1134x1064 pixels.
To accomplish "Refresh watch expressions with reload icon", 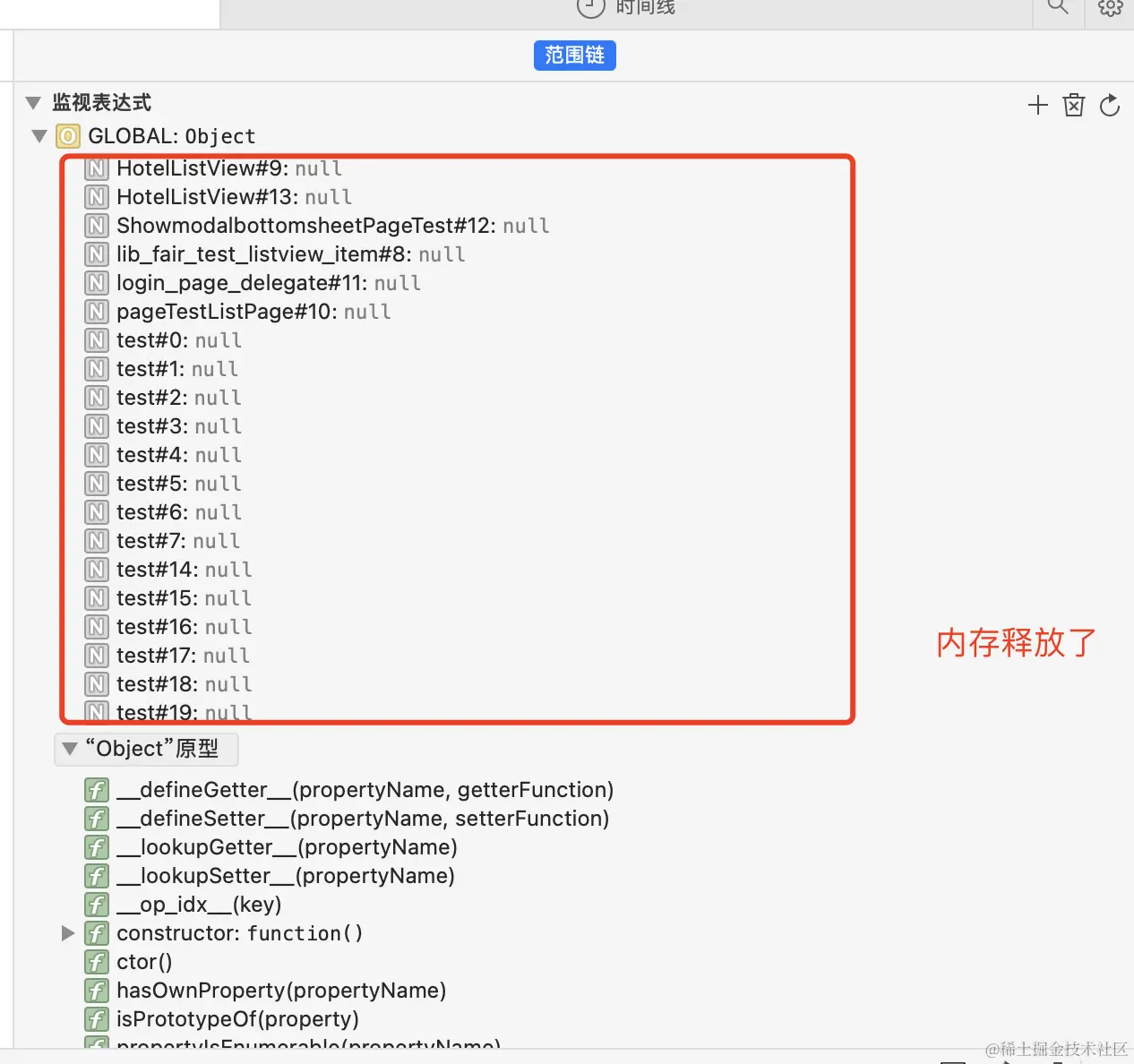I will [1109, 105].
